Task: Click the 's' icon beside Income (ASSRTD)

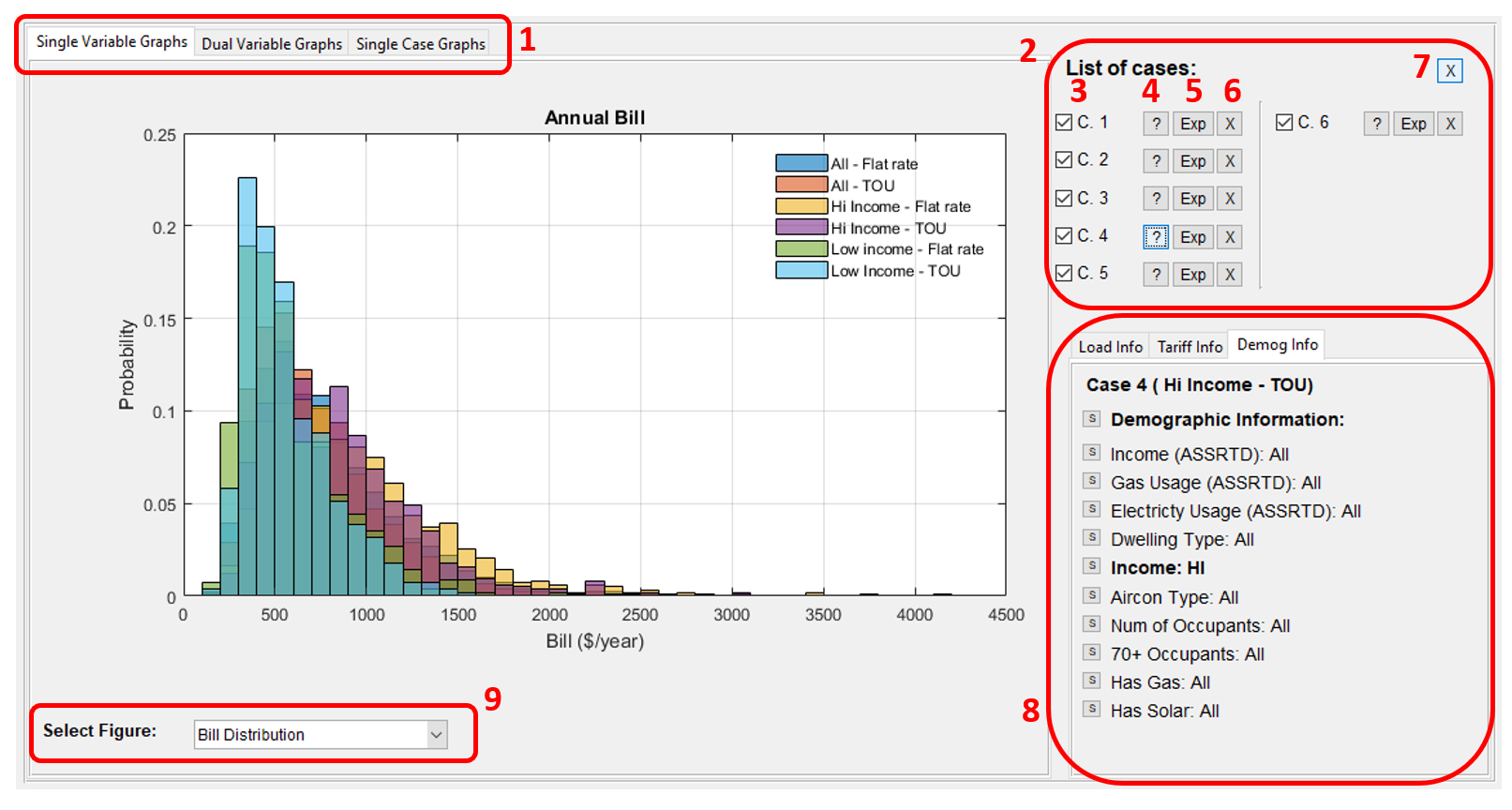Action: point(1092,452)
